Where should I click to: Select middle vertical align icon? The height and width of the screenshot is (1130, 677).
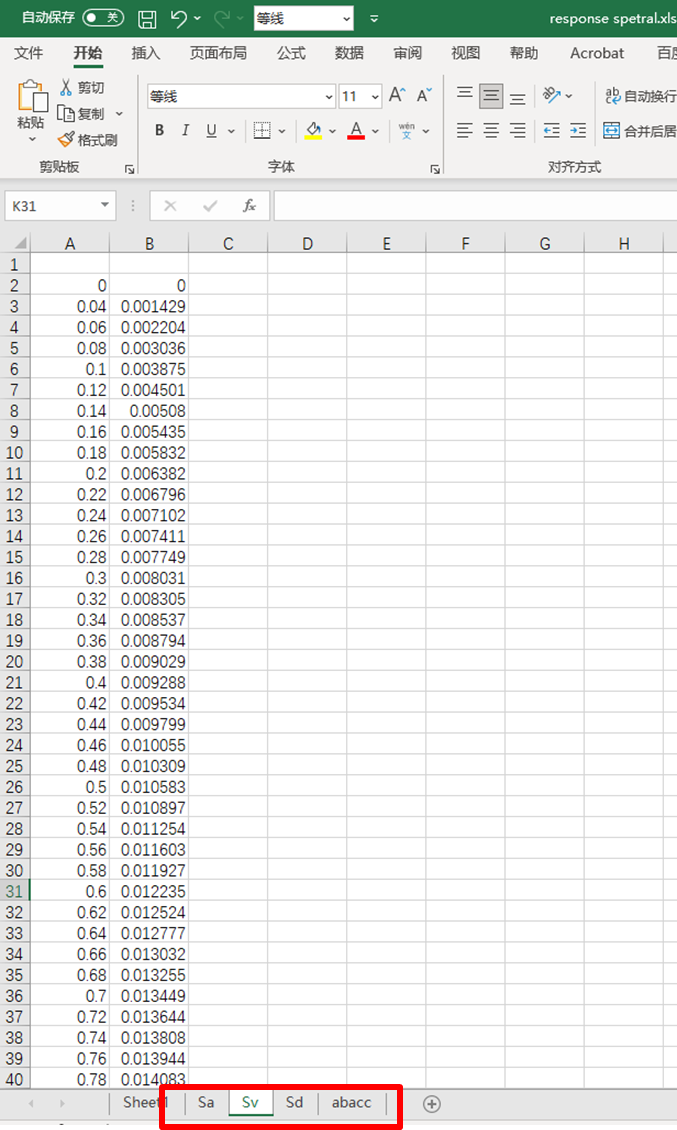coord(491,95)
